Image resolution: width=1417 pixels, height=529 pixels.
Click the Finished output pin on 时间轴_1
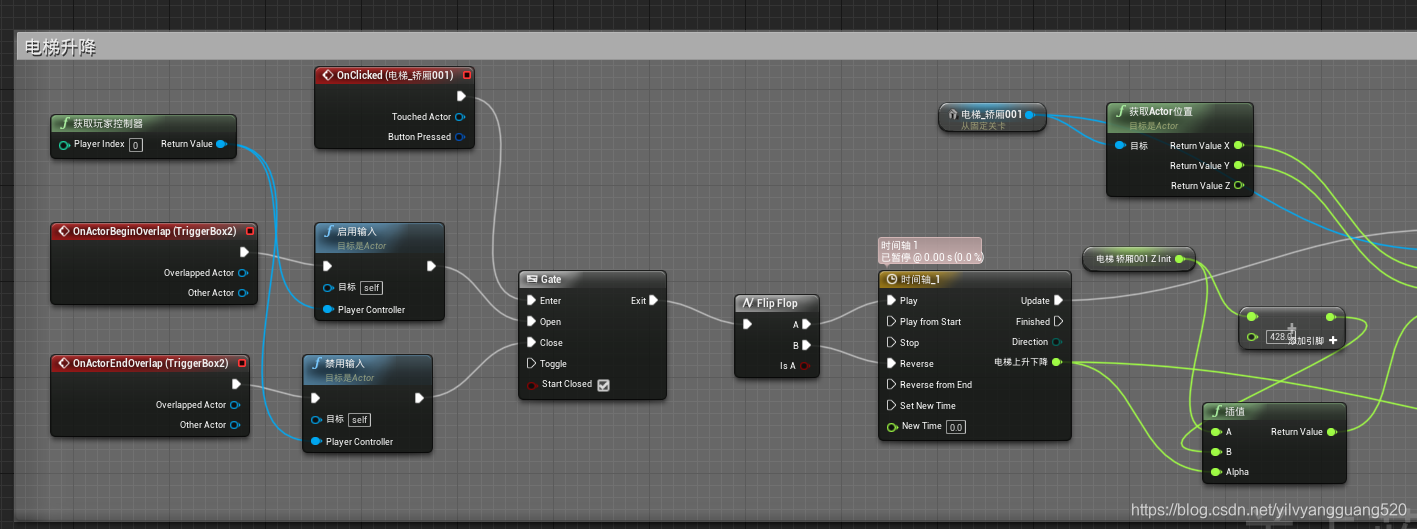(x=1058, y=322)
